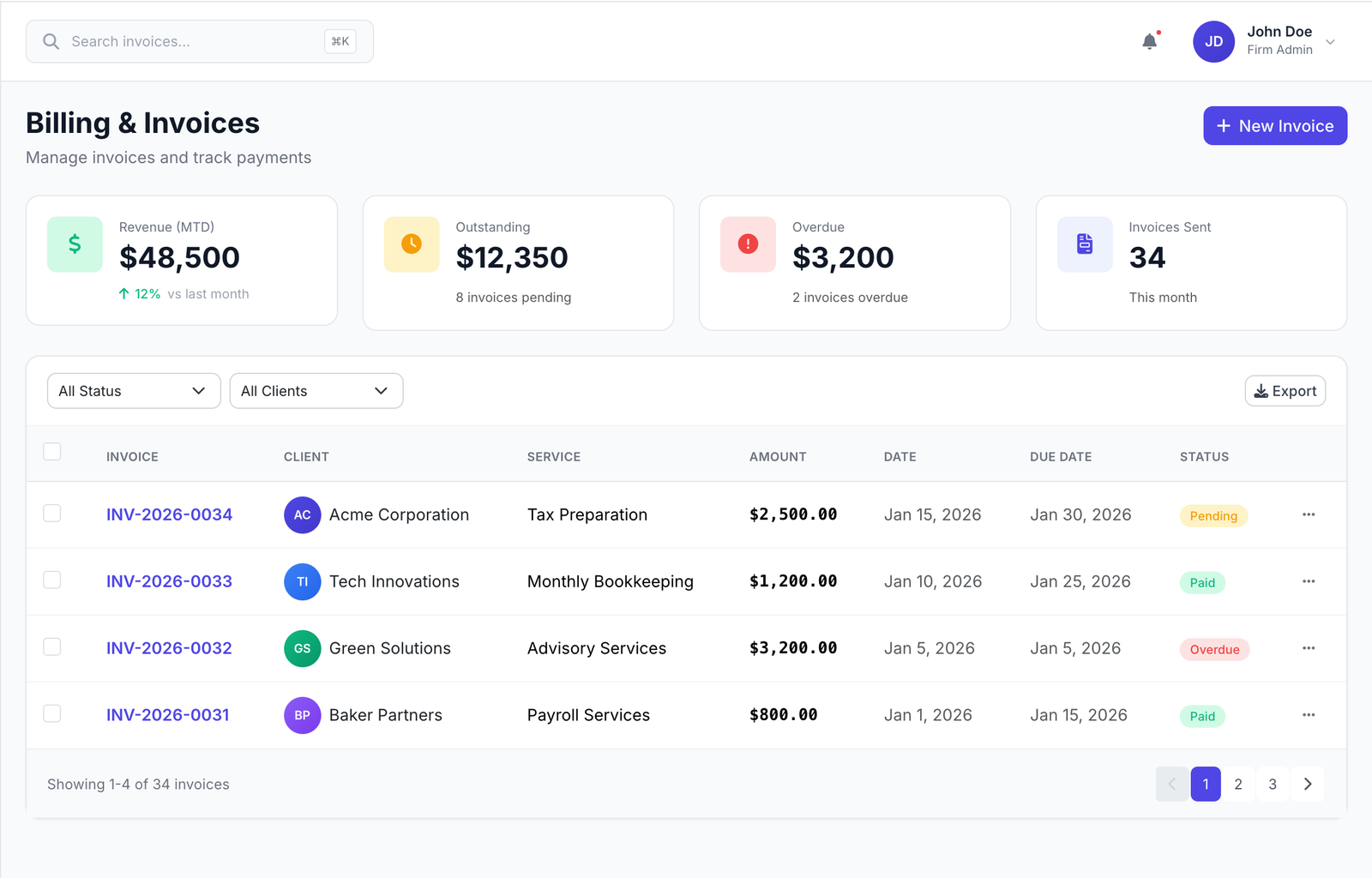Click the Outstanding clock icon

[412, 244]
